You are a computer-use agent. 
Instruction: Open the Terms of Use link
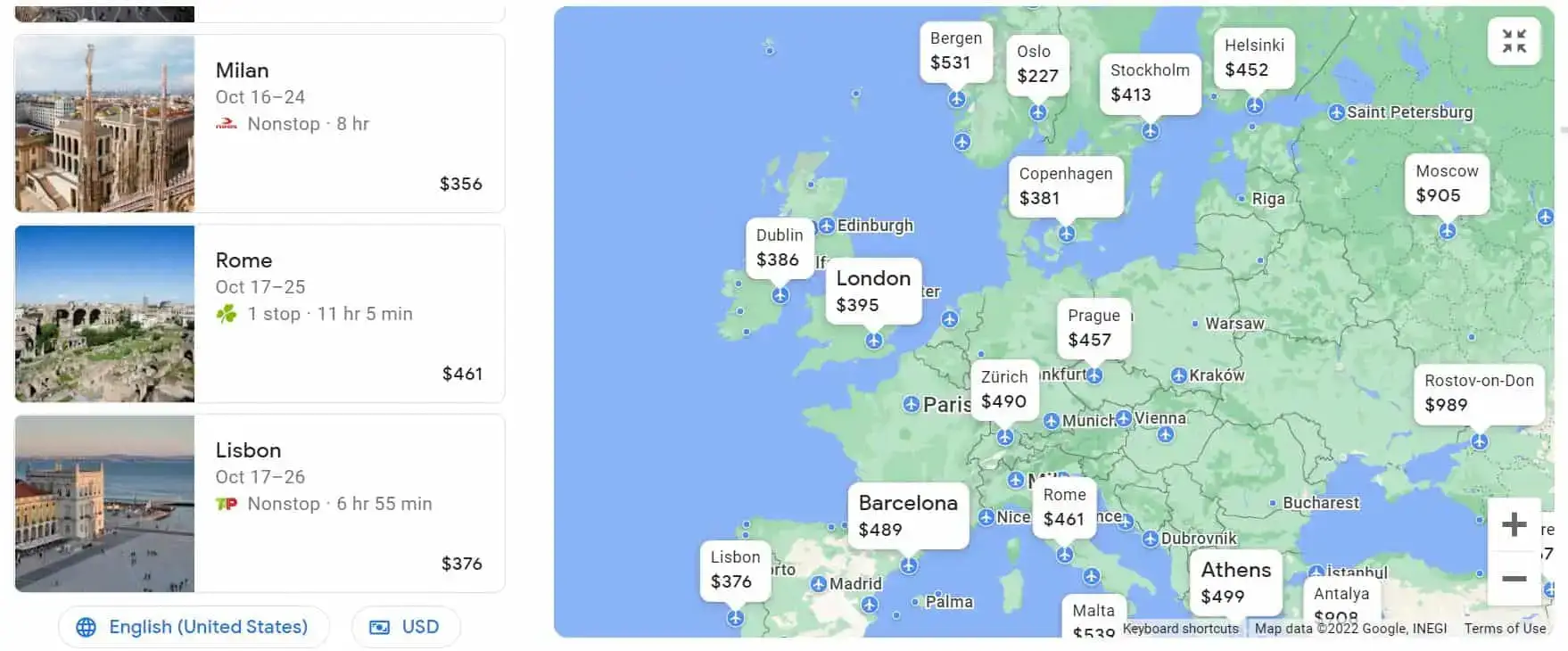[x=1505, y=629]
